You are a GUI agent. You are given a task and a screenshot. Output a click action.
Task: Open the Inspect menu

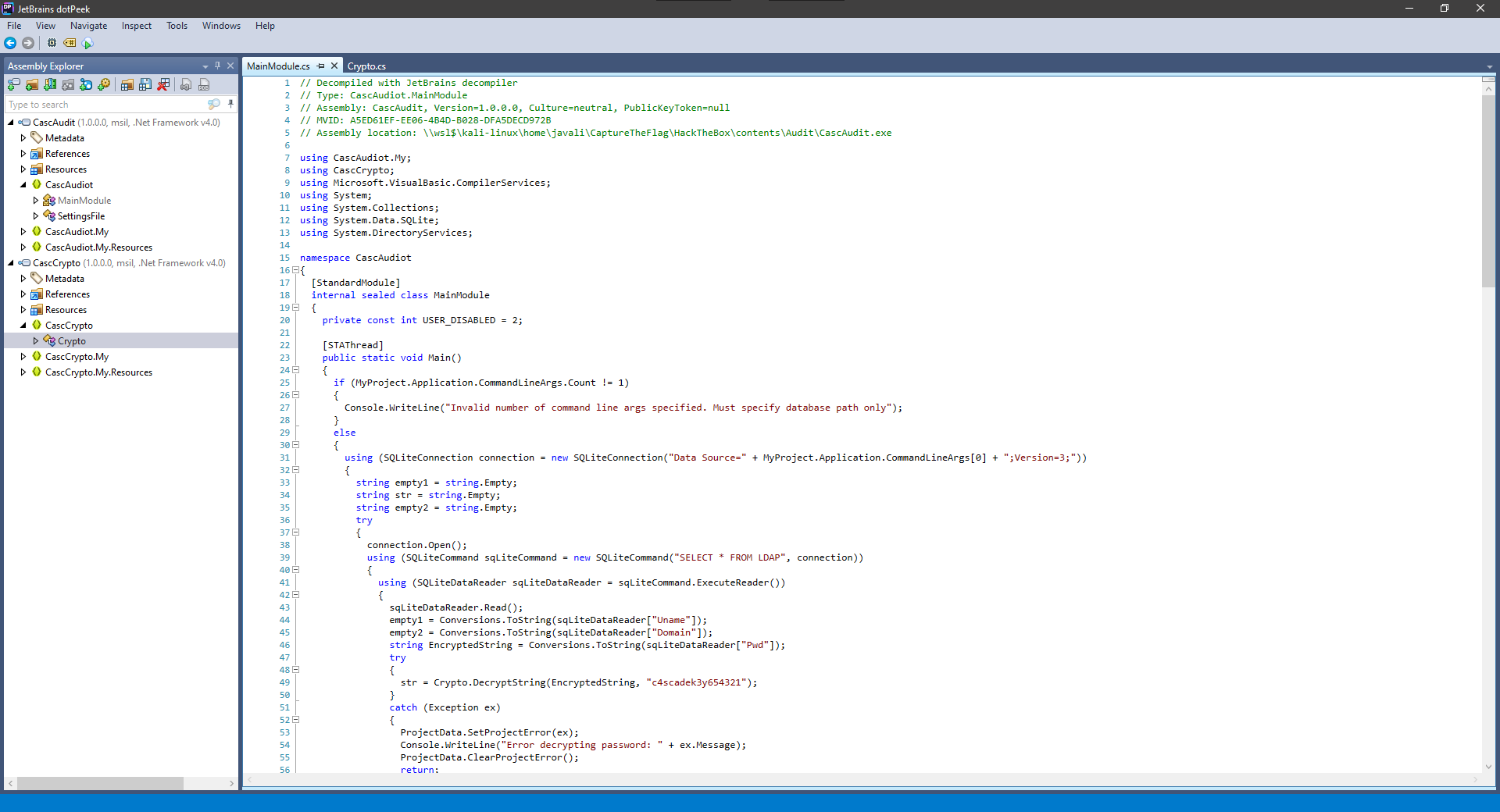pyautogui.click(x=137, y=26)
